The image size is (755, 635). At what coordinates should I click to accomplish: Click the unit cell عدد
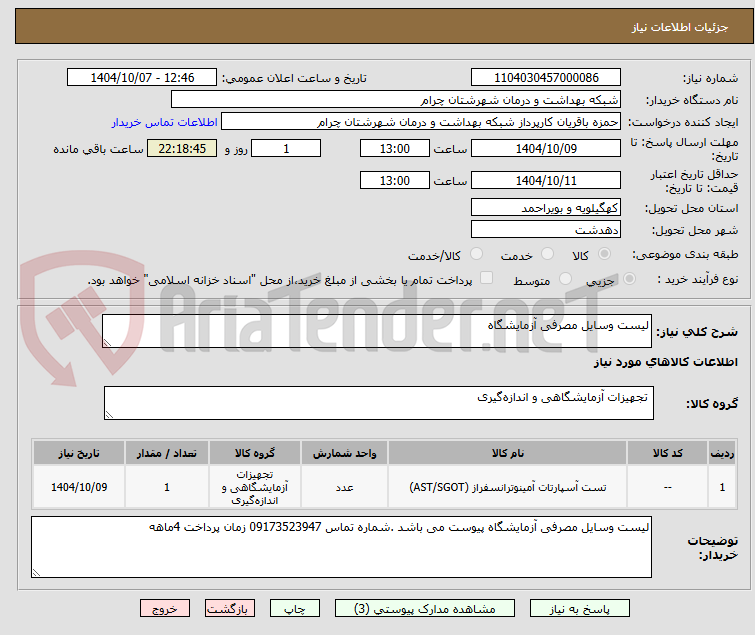344,487
